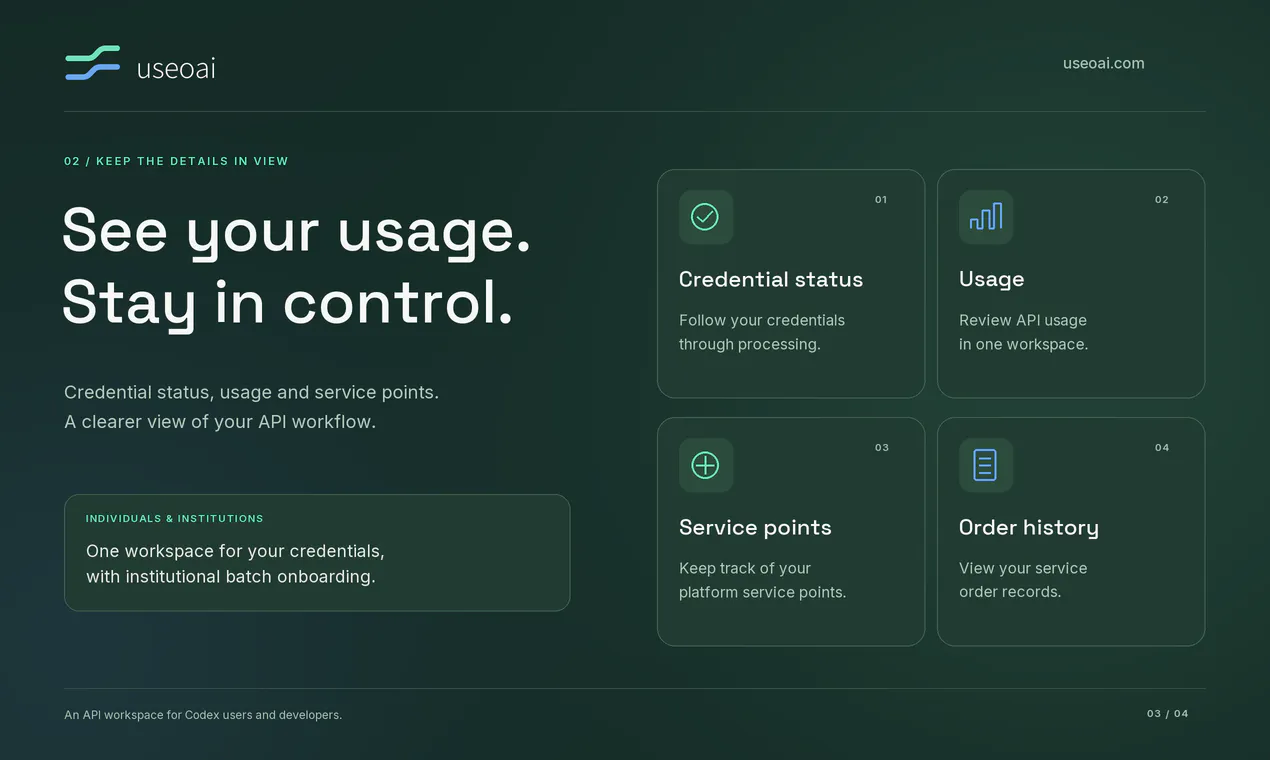This screenshot has width=1270, height=760.
Task: Click "Keep track of your" description line
Action: (x=745, y=568)
